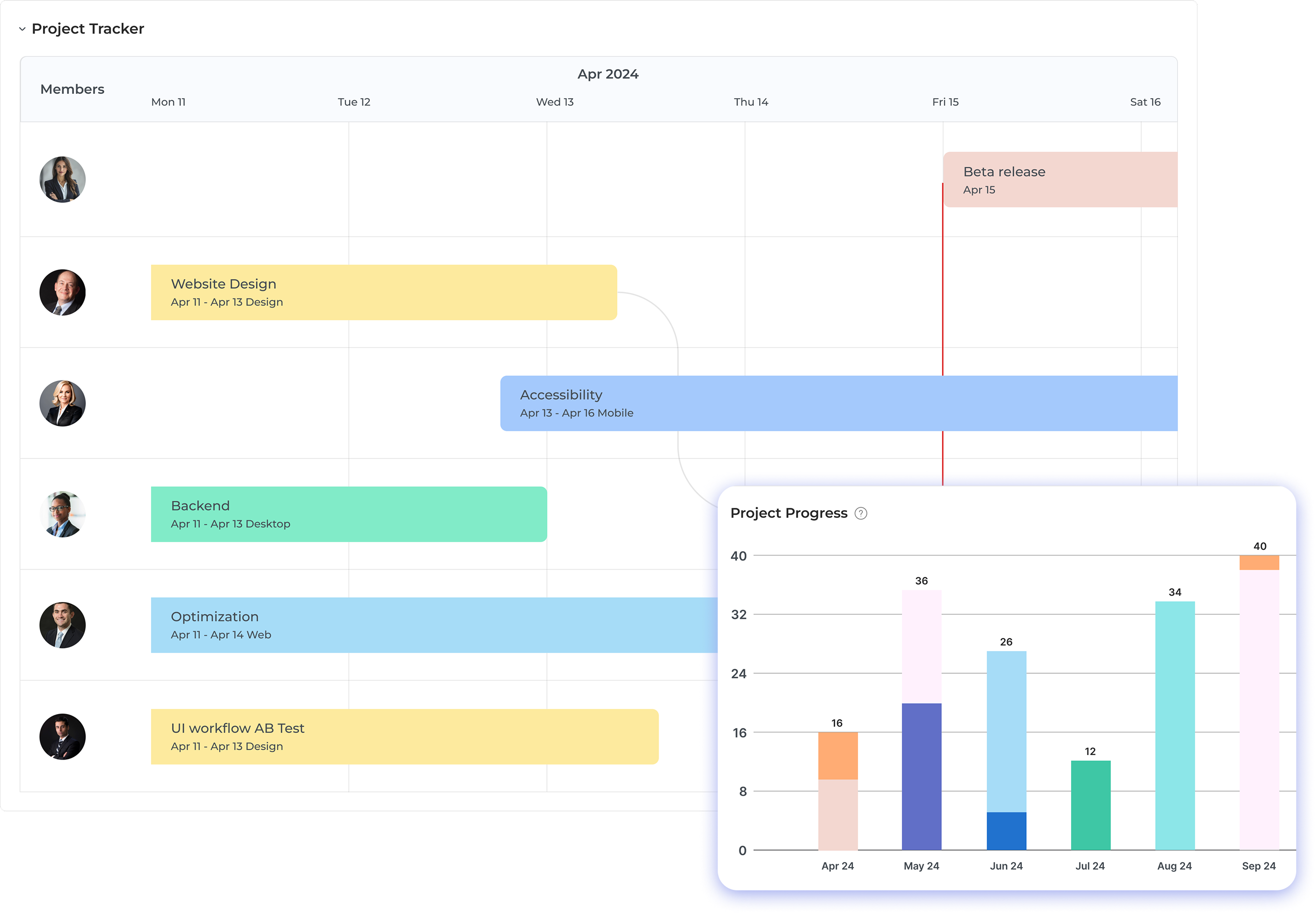Select the Wed 13 date header

click(x=554, y=102)
